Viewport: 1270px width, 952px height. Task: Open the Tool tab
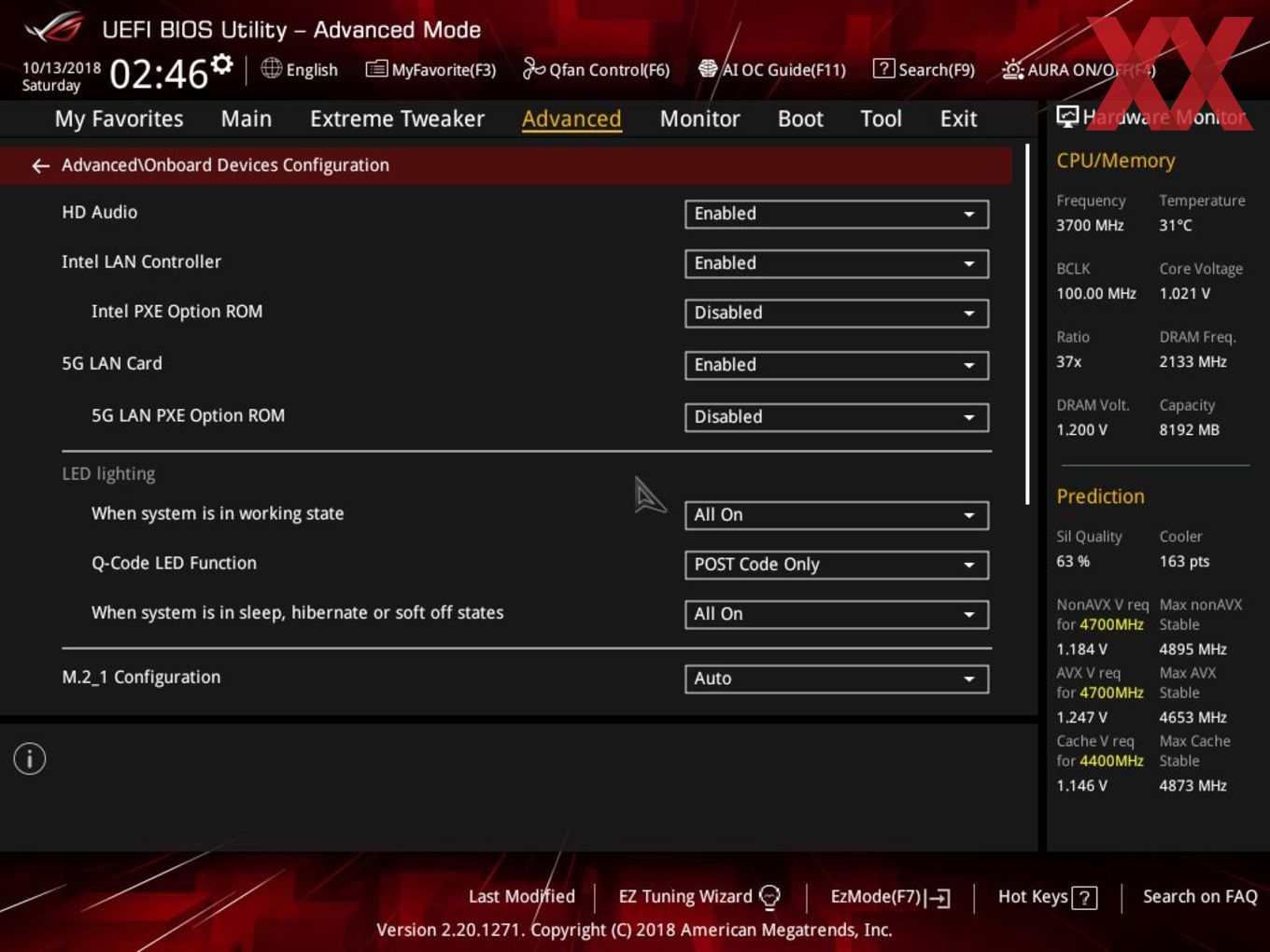[881, 119]
